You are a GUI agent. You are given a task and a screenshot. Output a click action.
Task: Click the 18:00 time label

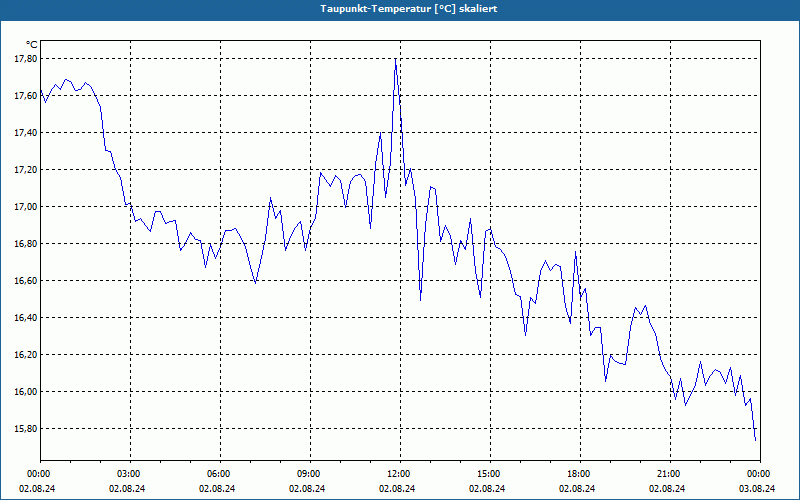click(x=580, y=474)
